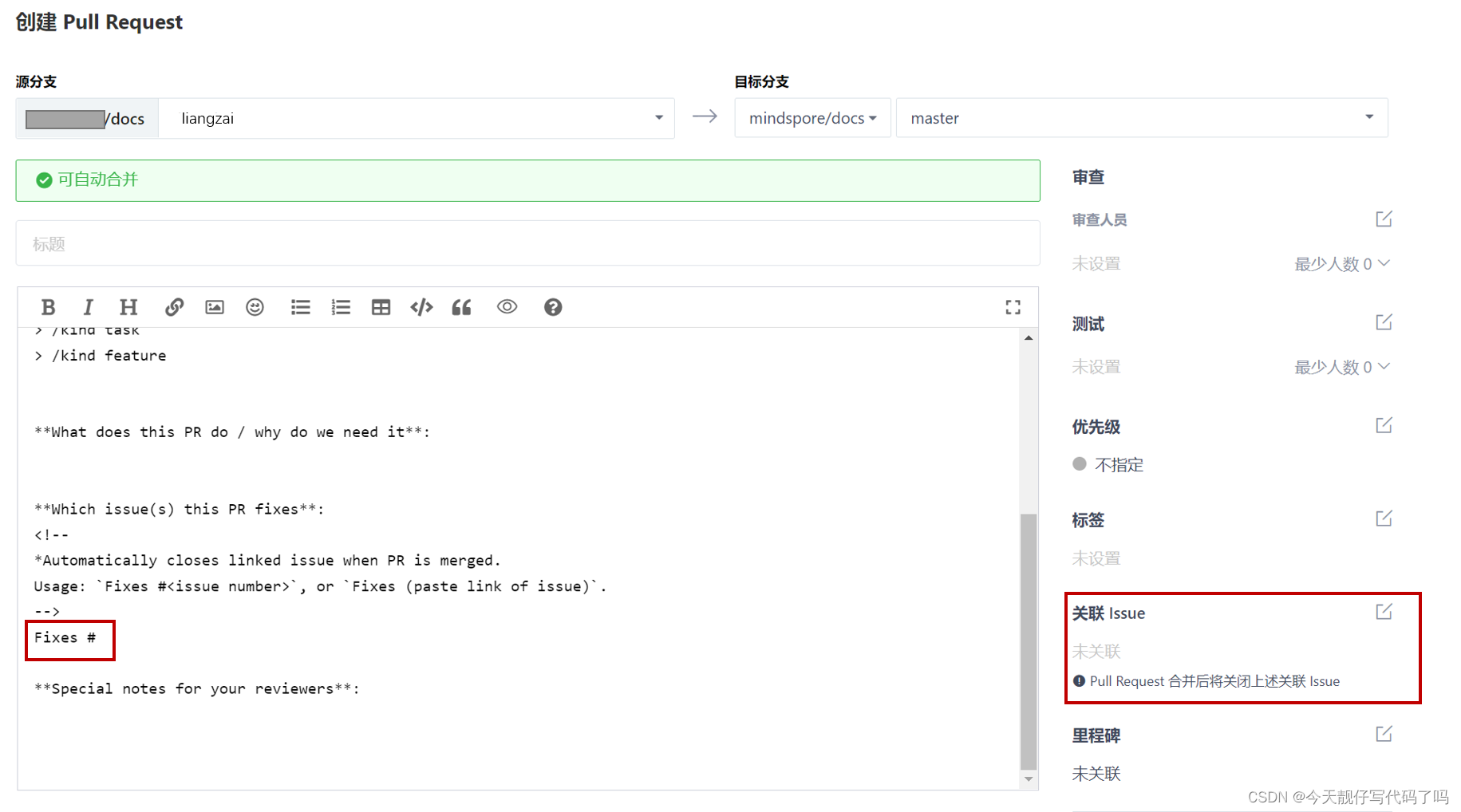Open the reviewer minimum count selector
Viewport: 1461px width, 812px height.
click(1342, 263)
